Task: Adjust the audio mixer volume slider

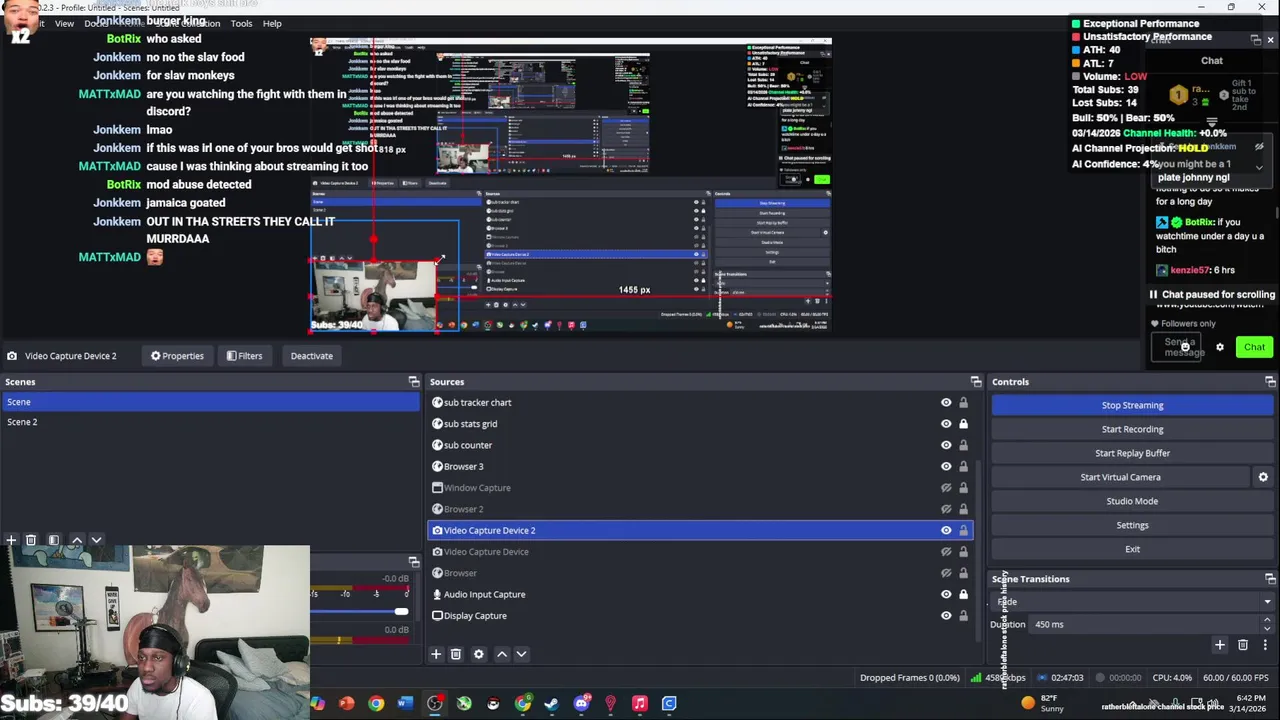Action: coord(401,611)
